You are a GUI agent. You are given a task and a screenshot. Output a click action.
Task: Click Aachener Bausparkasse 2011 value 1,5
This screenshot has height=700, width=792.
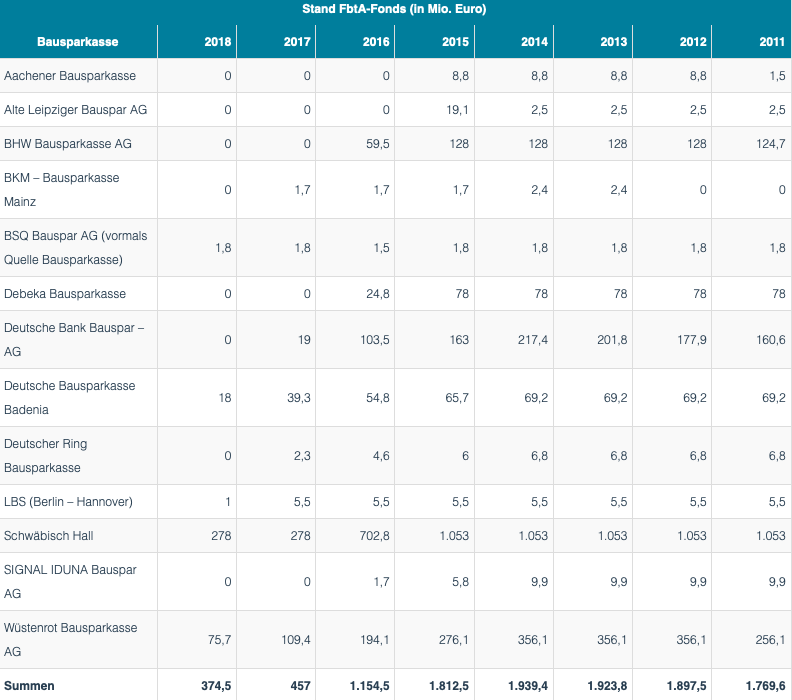coord(778,76)
